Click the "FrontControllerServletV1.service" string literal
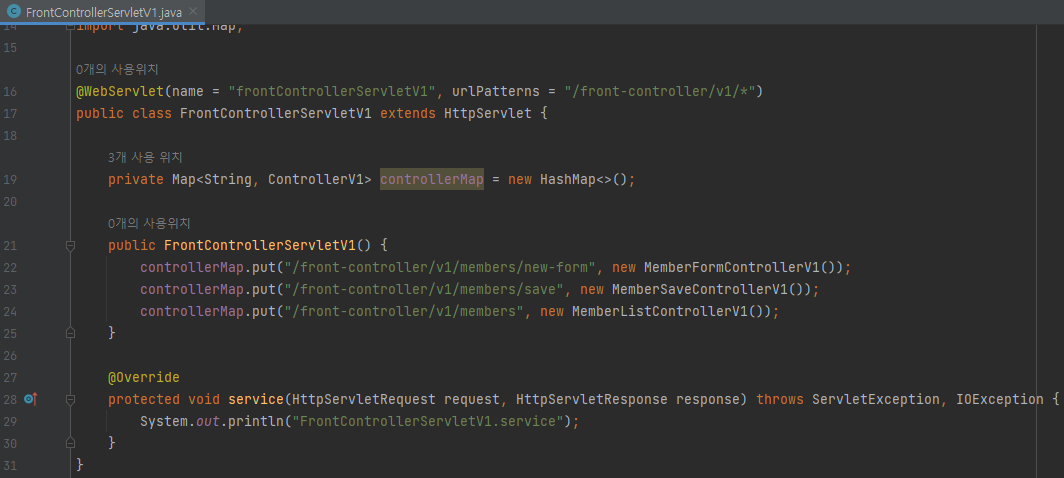Viewport: 1064px width, 478px height. point(428,421)
